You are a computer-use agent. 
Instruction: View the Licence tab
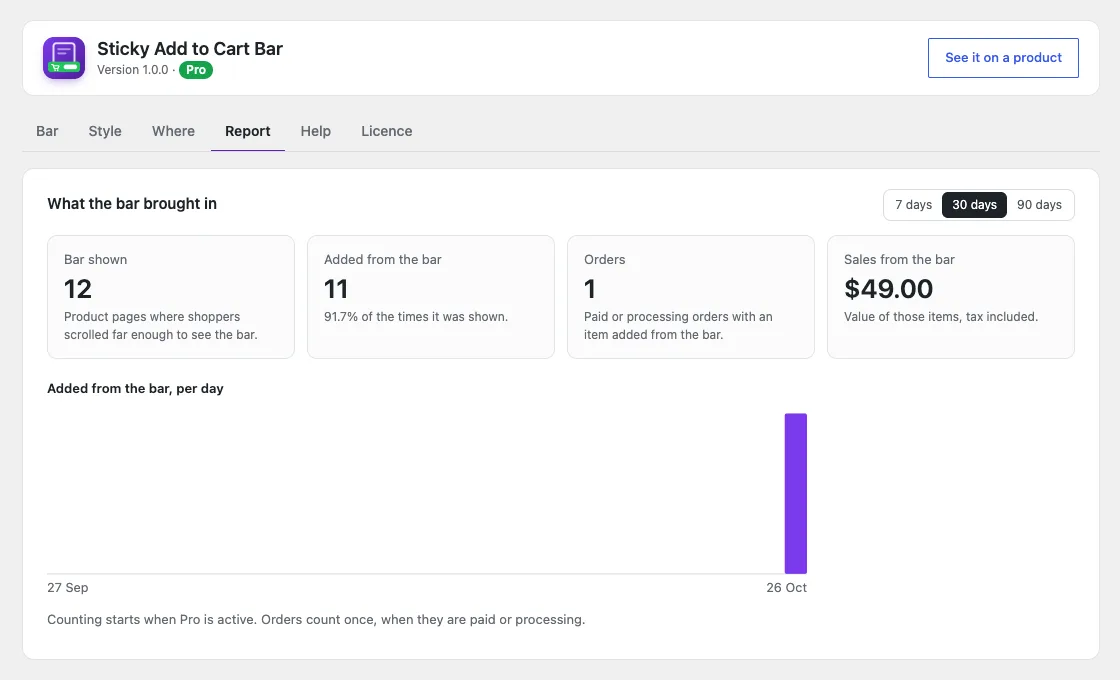tap(386, 131)
